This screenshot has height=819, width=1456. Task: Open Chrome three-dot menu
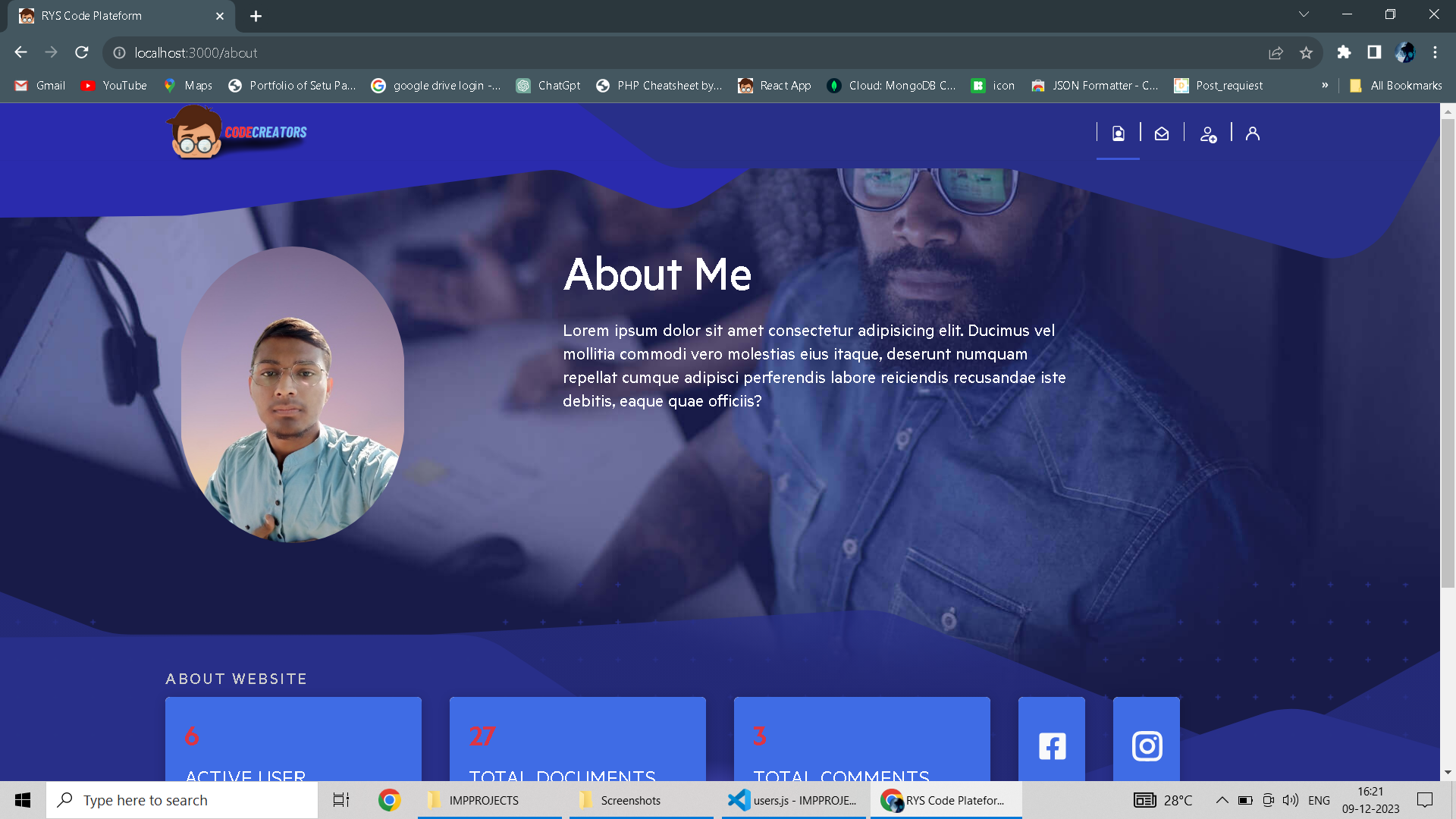click(1435, 52)
